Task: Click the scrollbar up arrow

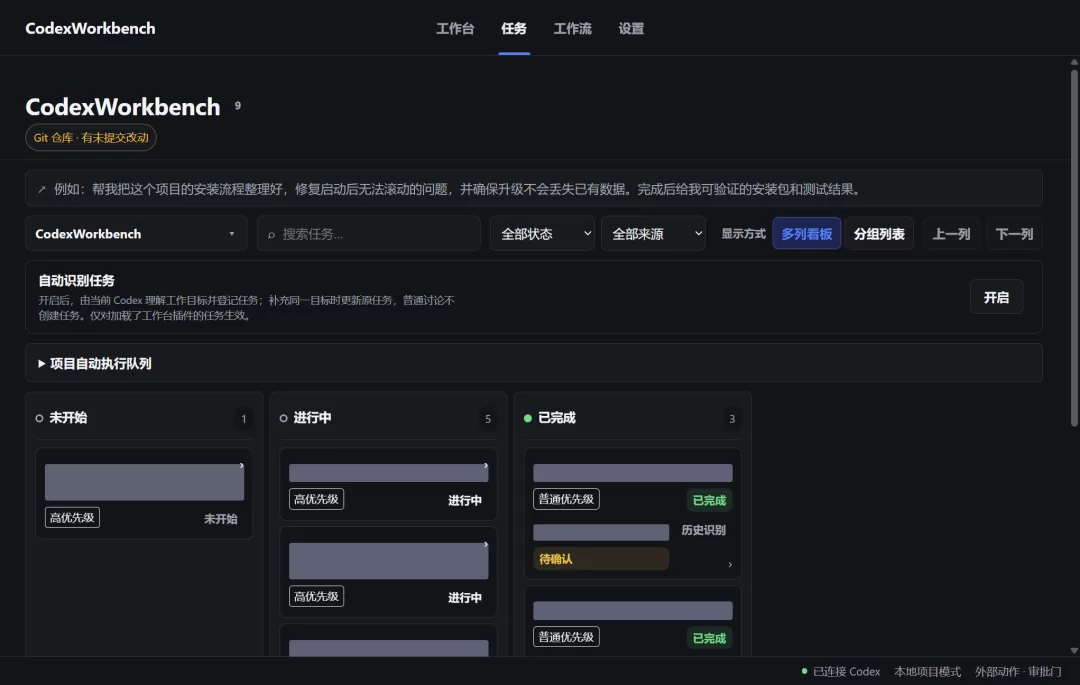Action: (x=1074, y=62)
